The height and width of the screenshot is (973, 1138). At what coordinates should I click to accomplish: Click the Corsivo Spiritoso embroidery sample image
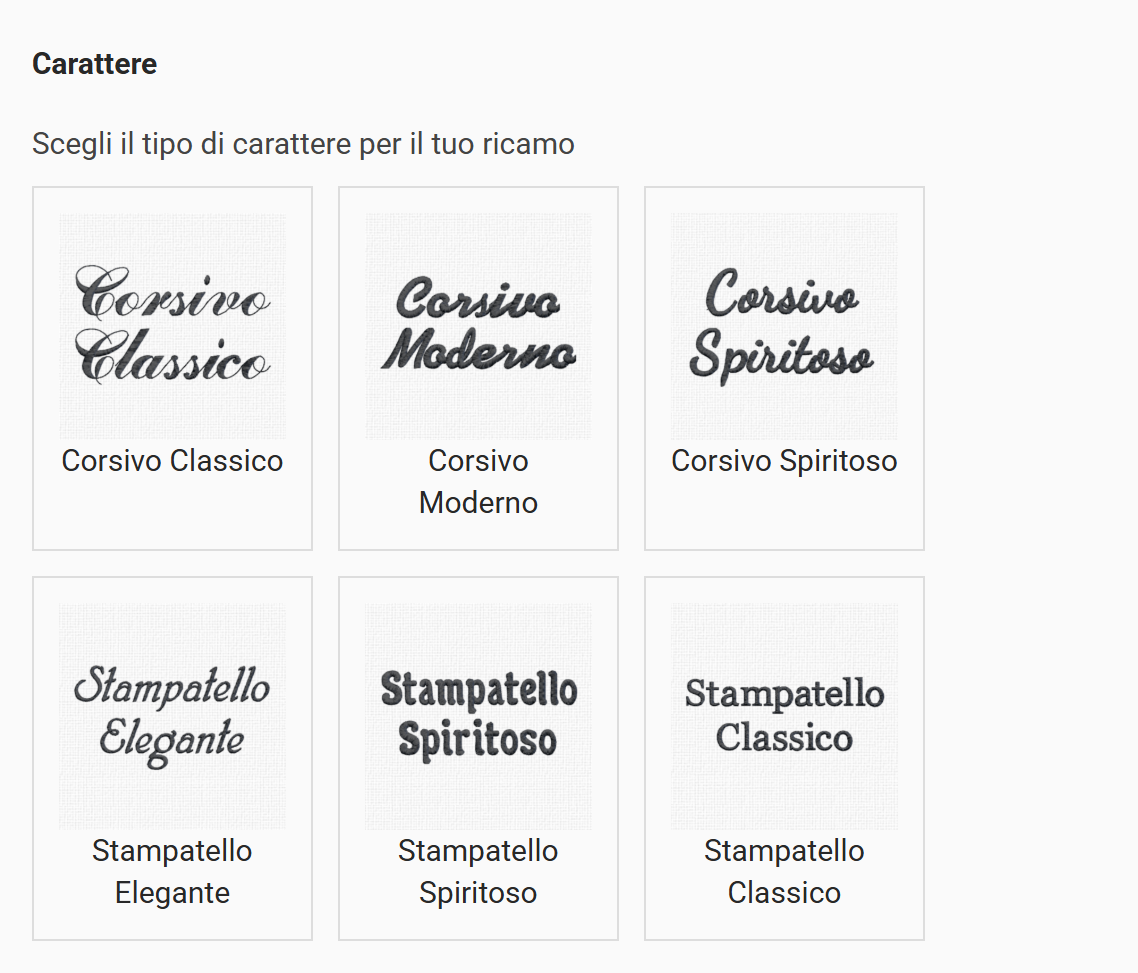784,326
